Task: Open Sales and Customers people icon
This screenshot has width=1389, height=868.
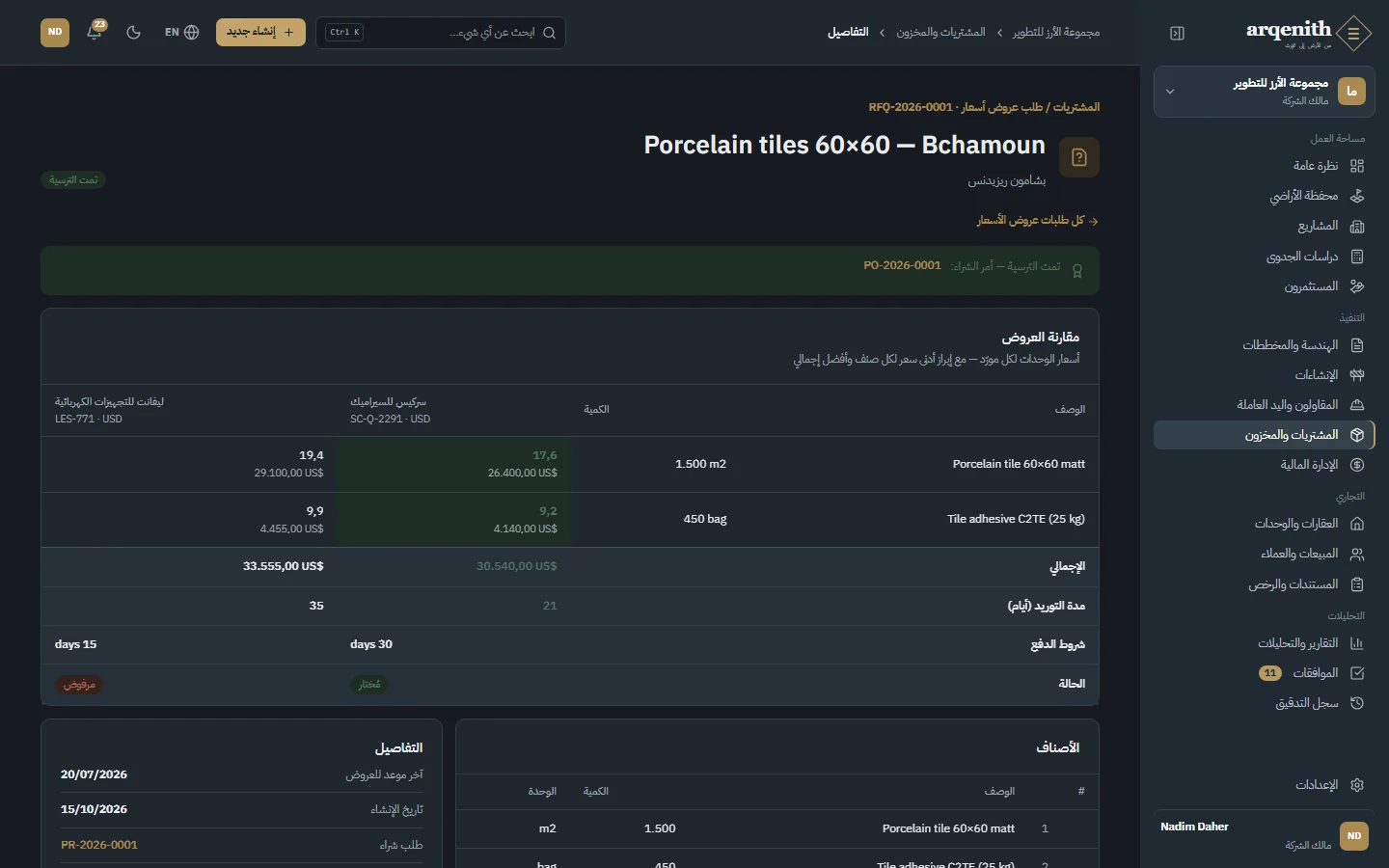Action: 1357,554
